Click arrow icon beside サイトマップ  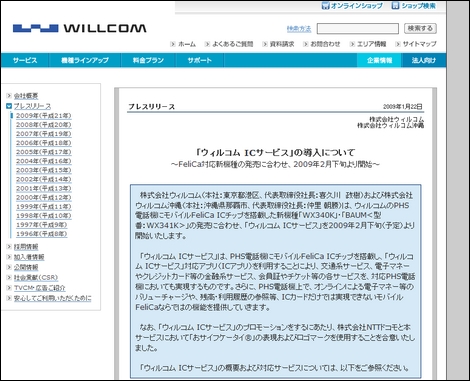398,44
